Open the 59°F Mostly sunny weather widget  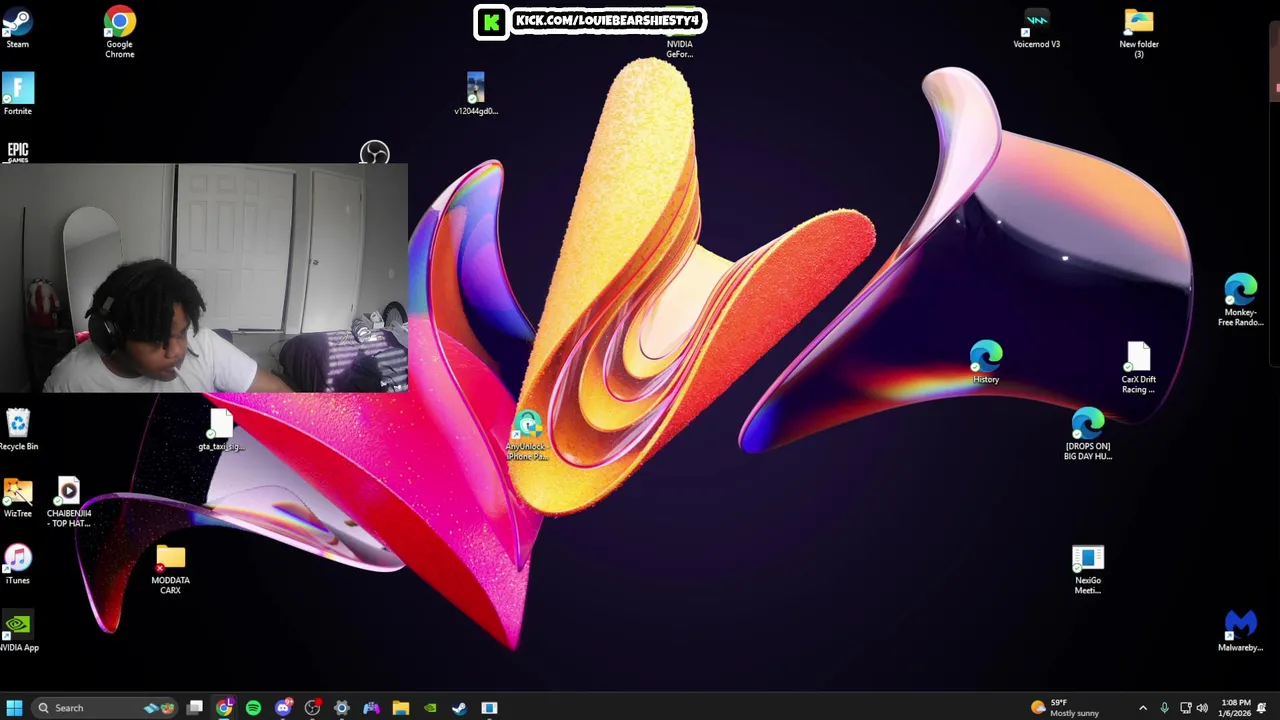click(1066, 708)
